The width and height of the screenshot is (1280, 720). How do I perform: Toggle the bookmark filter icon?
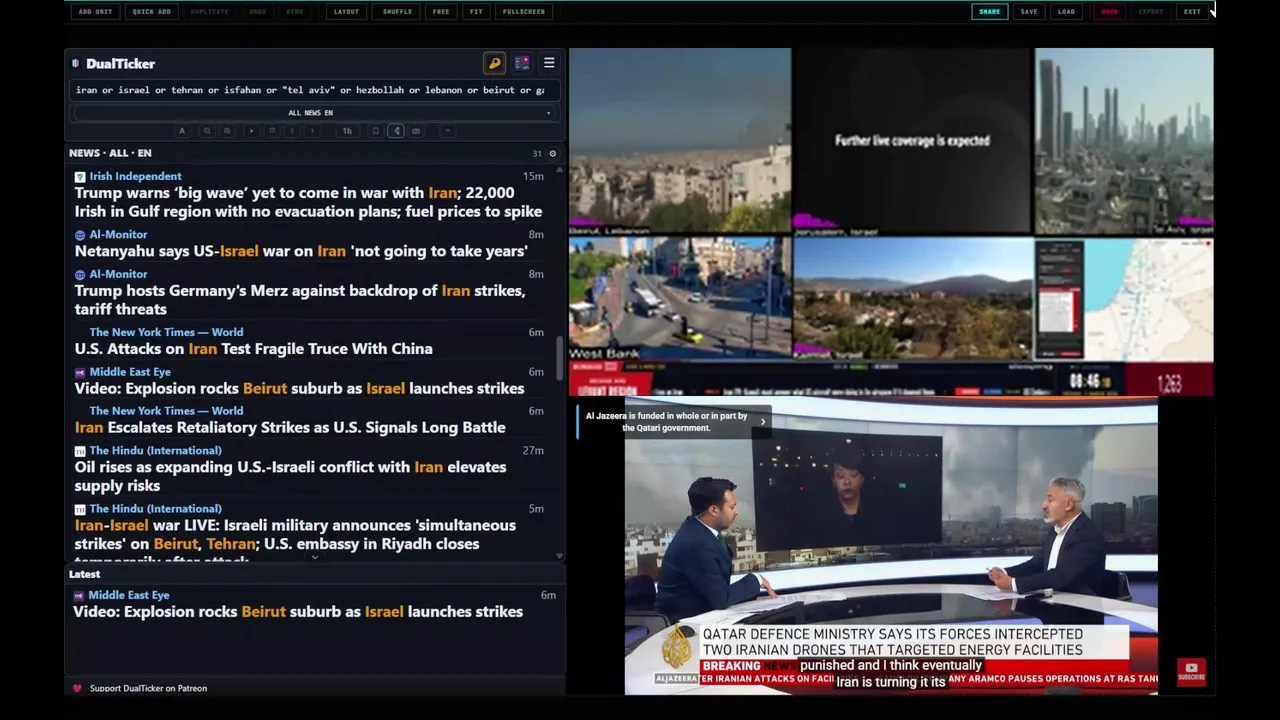click(x=376, y=131)
